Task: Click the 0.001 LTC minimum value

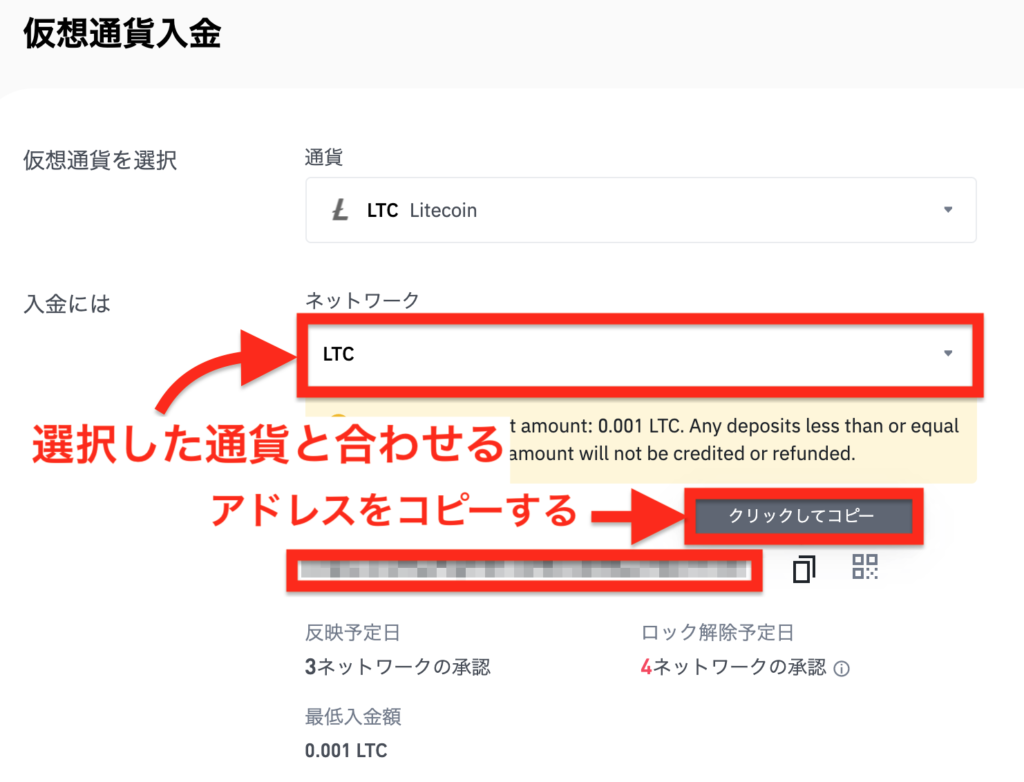Action: pos(346,751)
